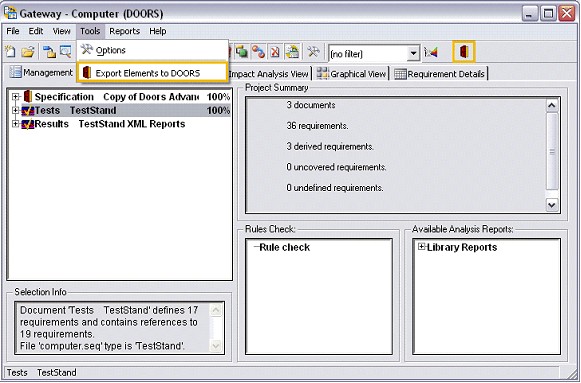
Task: Minimize the Gateway window
Action: click(x=530, y=14)
